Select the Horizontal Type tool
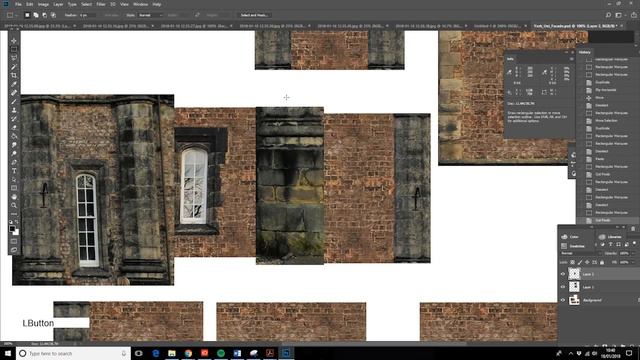 point(14,171)
